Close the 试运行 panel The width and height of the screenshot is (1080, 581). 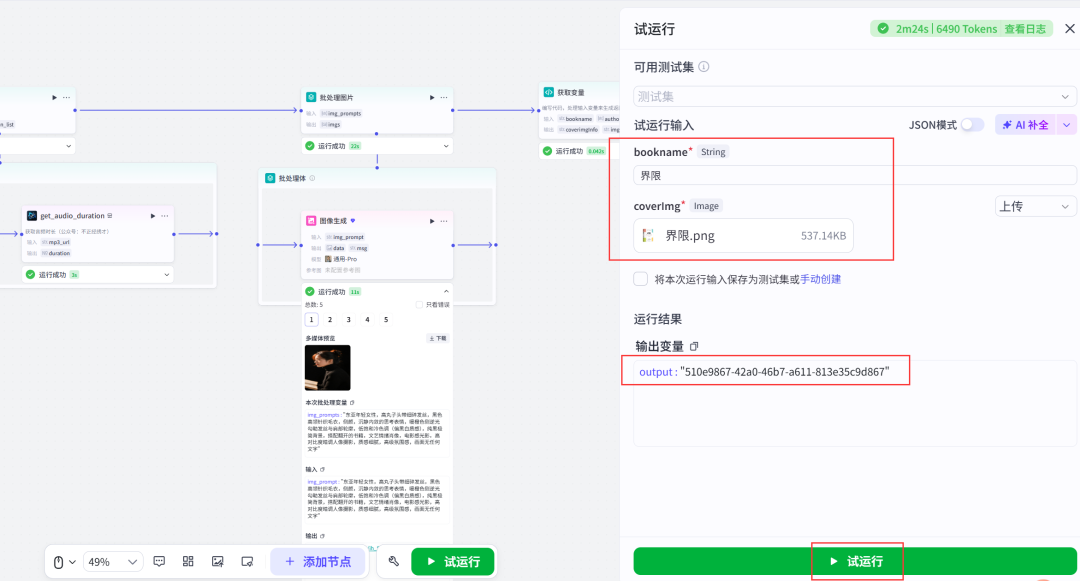point(1069,29)
